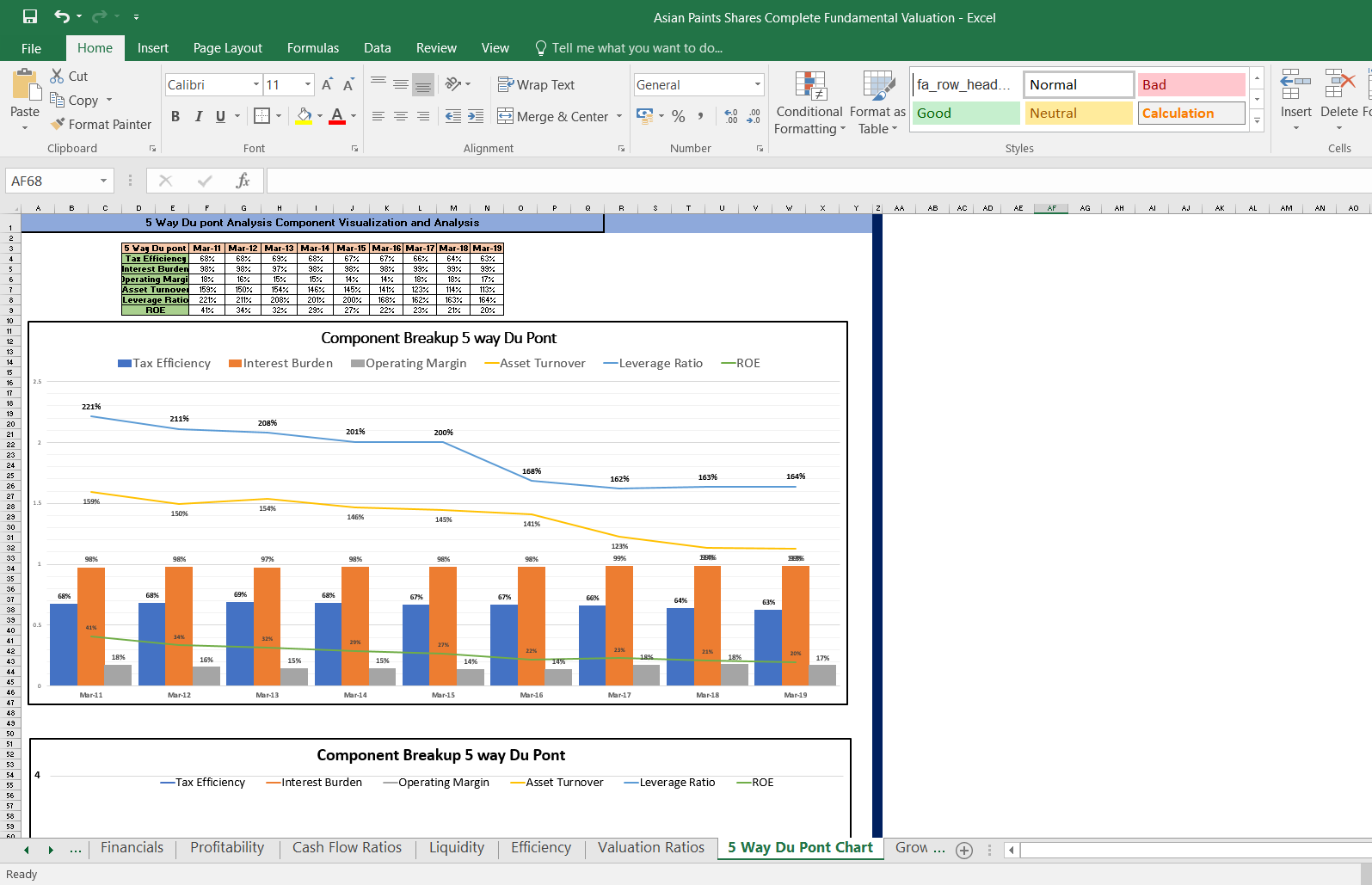1372x885 pixels.
Task: Click bottom align icon
Action: coord(423,83)
